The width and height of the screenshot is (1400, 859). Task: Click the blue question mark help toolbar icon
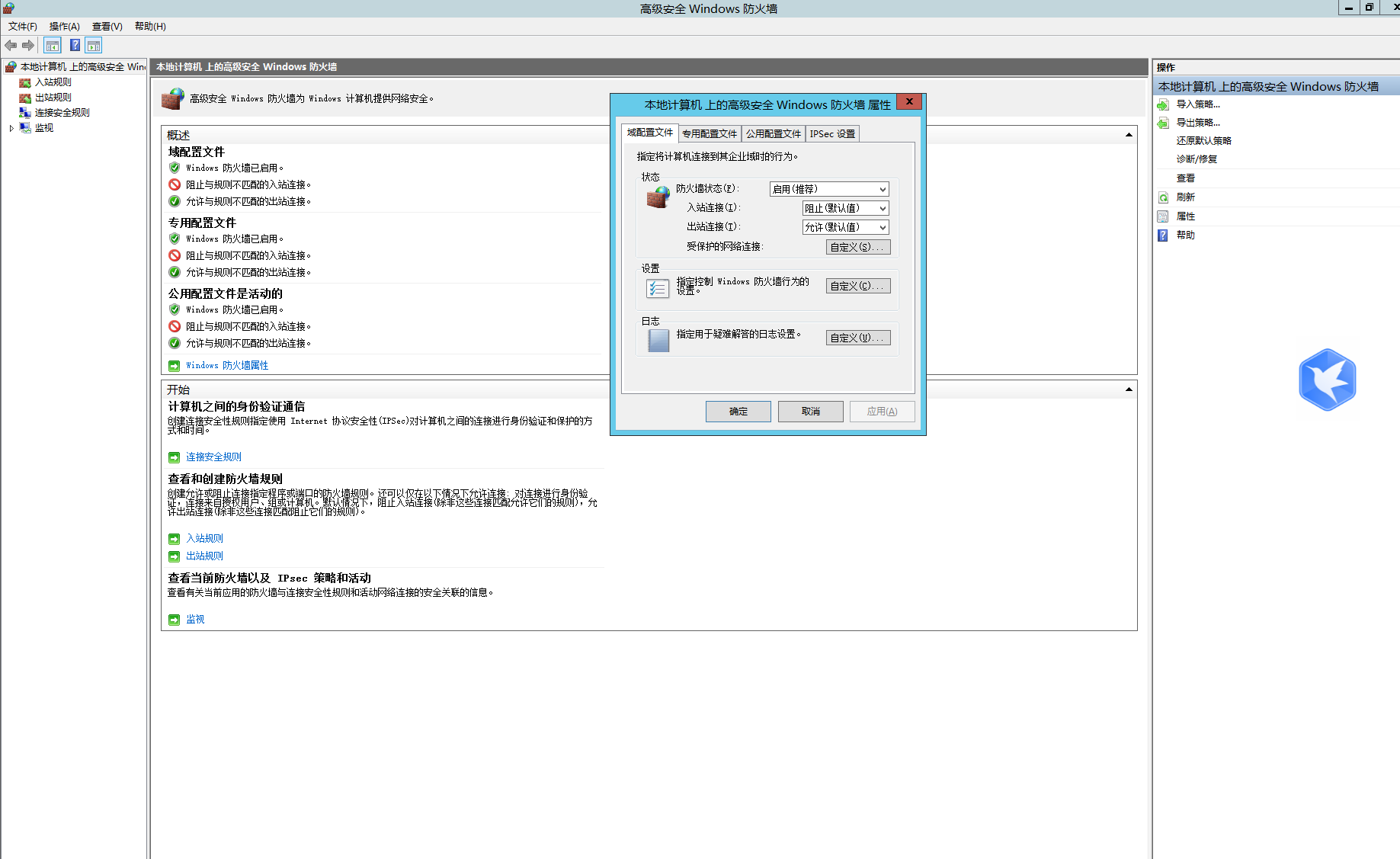[75, 46]
